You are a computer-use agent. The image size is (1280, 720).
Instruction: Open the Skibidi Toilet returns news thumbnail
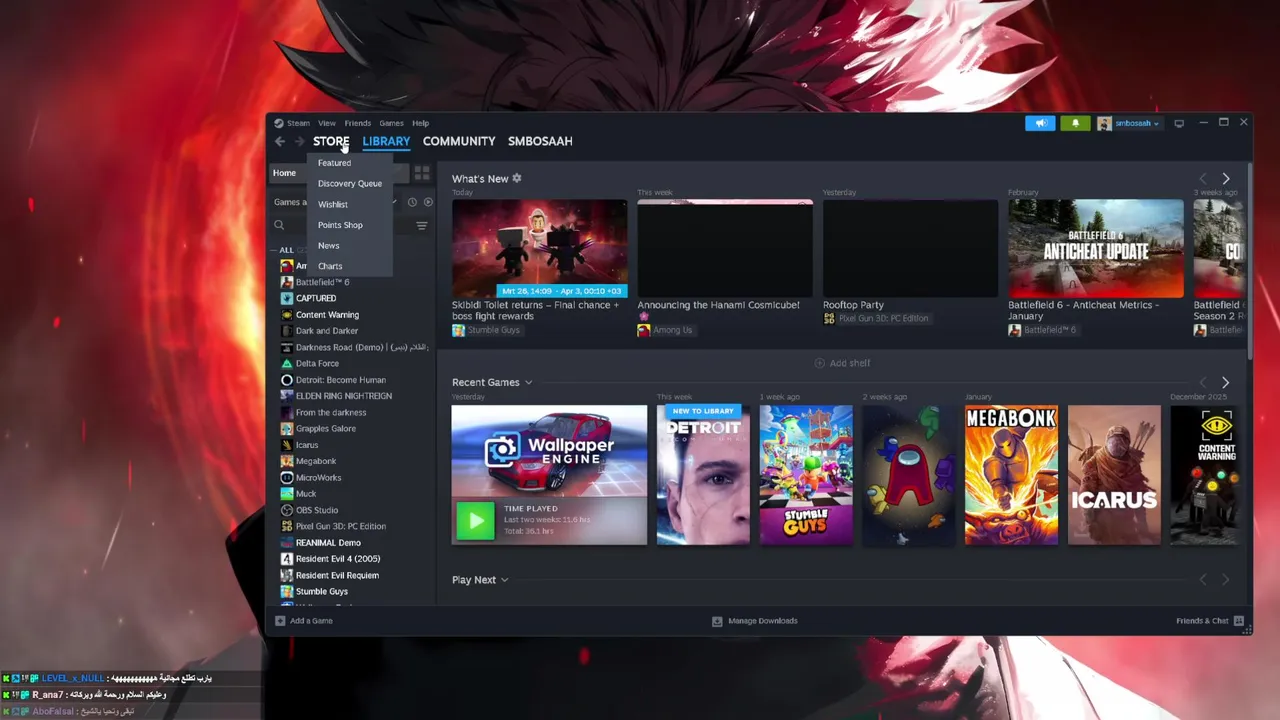[540, 248]
